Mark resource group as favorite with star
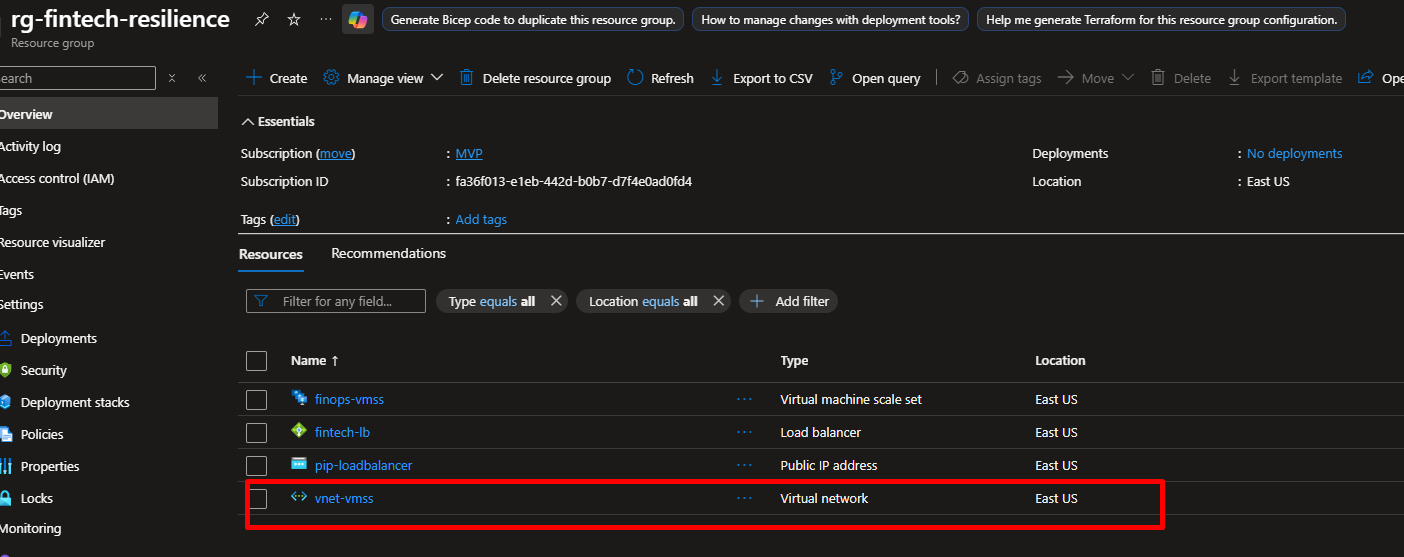The image size is (1404, 557). coord(294,20)
